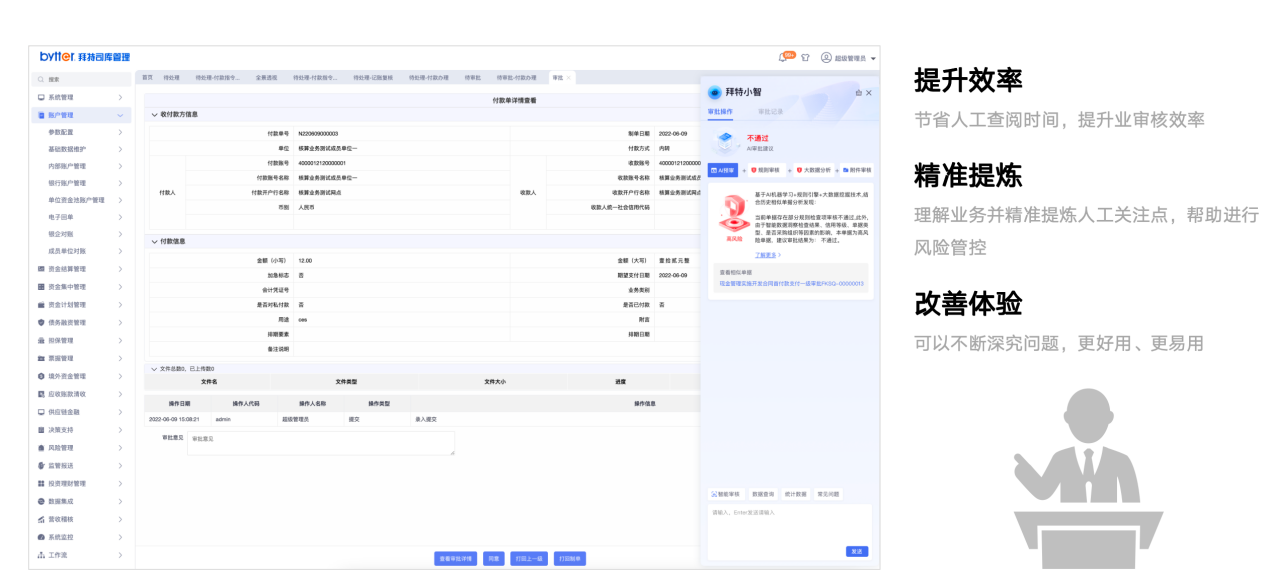Image resolution: width=1268 pixels, height=583 pixels.
Task: Click the 工作流 icon in sidebar
Action: pos(41,555)
